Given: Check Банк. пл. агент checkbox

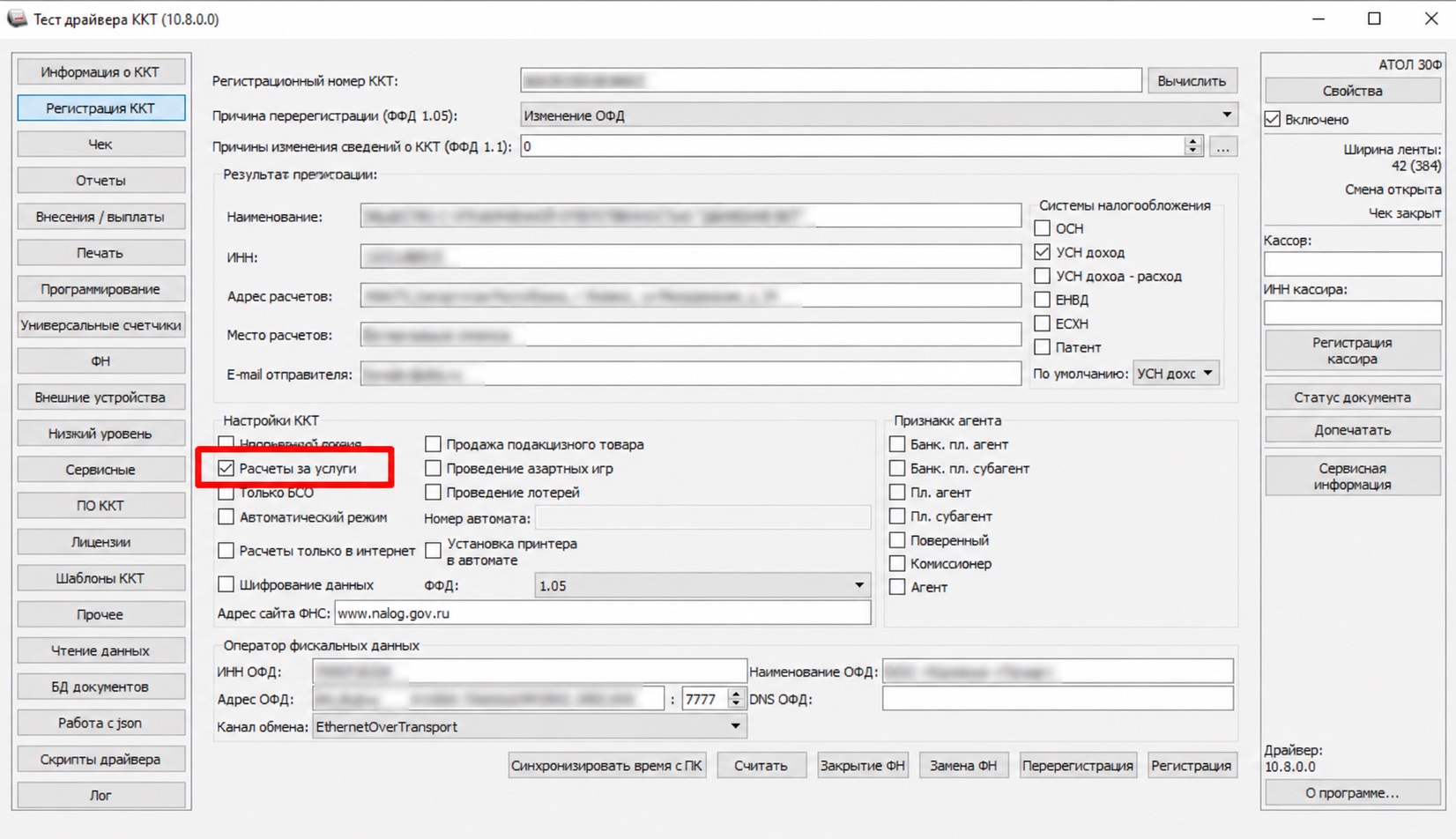Looking at the screenshot, I should tap(897, 444).
